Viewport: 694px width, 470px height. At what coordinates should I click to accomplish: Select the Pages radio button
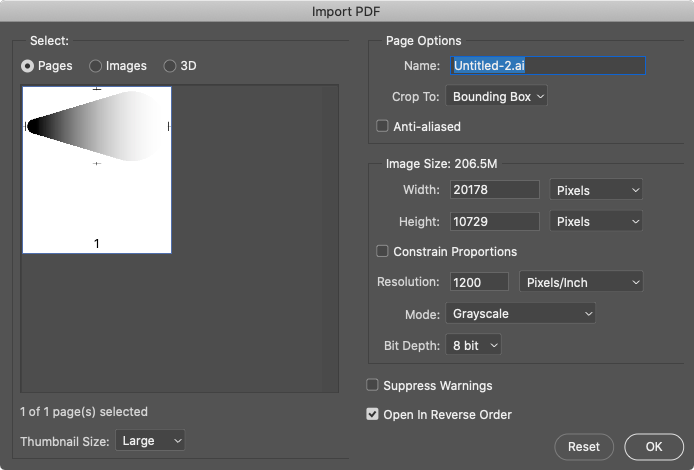coord(28,66)
